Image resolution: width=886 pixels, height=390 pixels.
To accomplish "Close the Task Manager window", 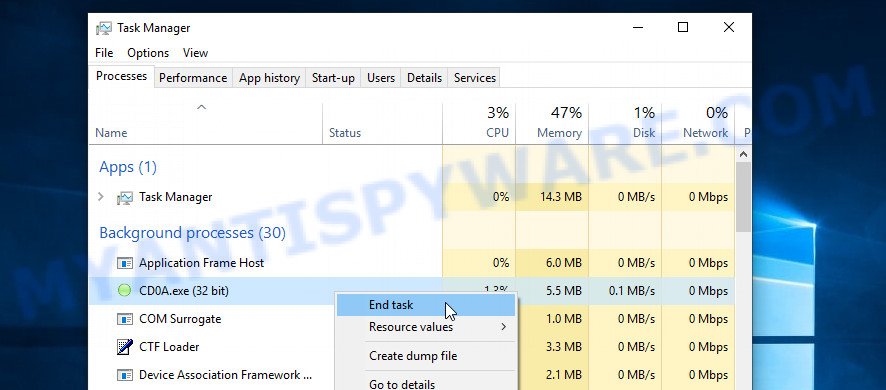I will pyautogui.click(x=729, y=27).
